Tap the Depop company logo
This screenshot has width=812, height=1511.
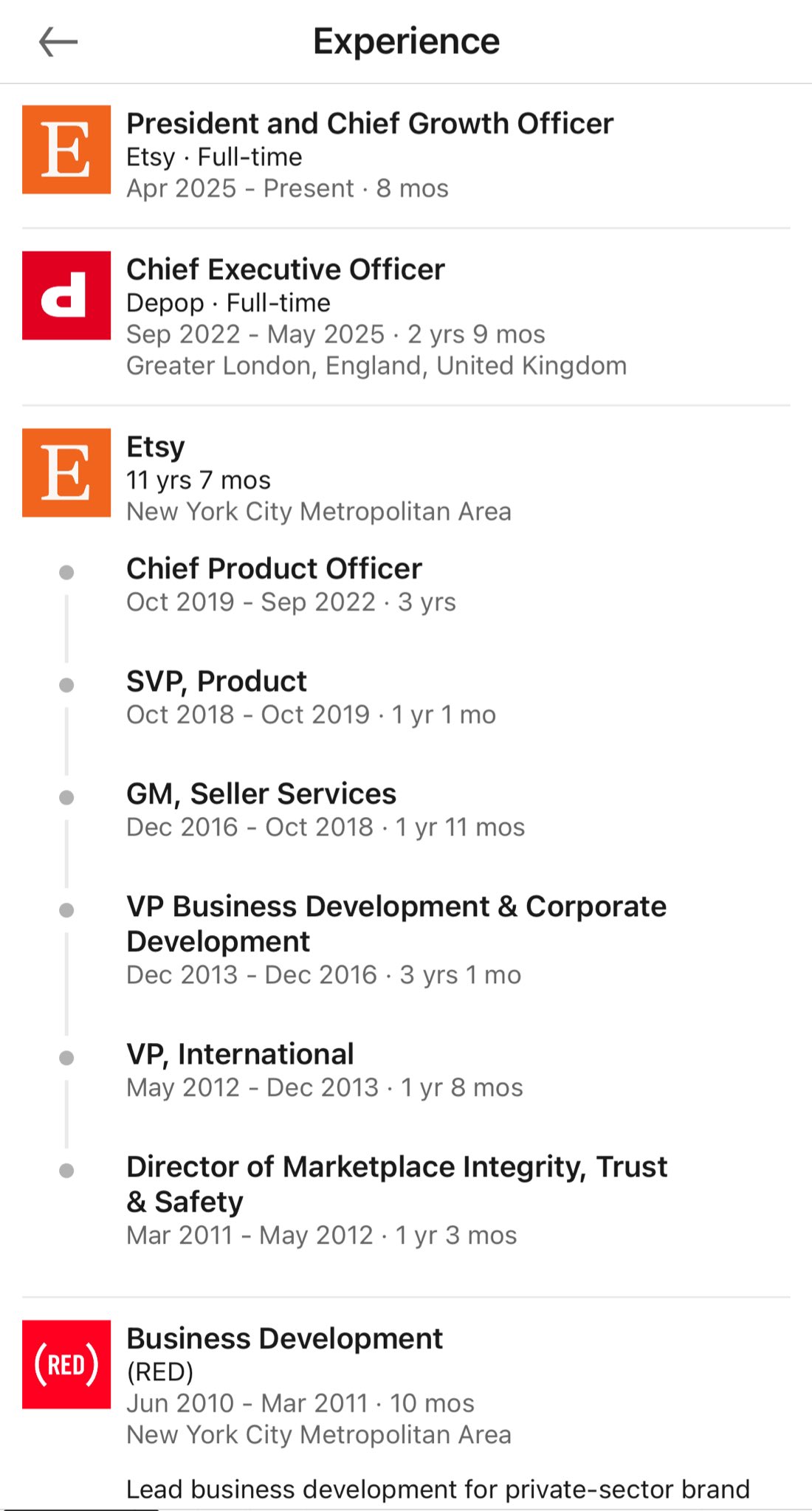coord(66,295)
